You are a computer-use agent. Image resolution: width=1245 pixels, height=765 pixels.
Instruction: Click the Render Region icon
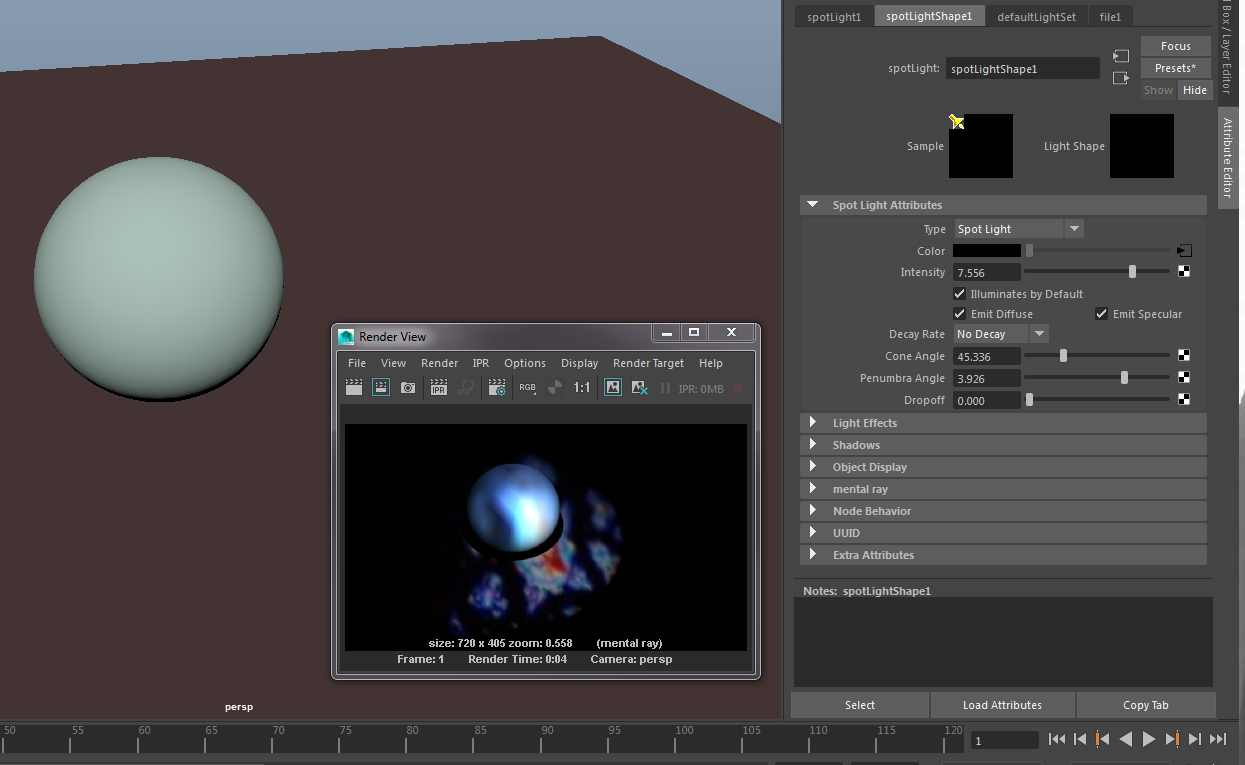tap(381, 388)
